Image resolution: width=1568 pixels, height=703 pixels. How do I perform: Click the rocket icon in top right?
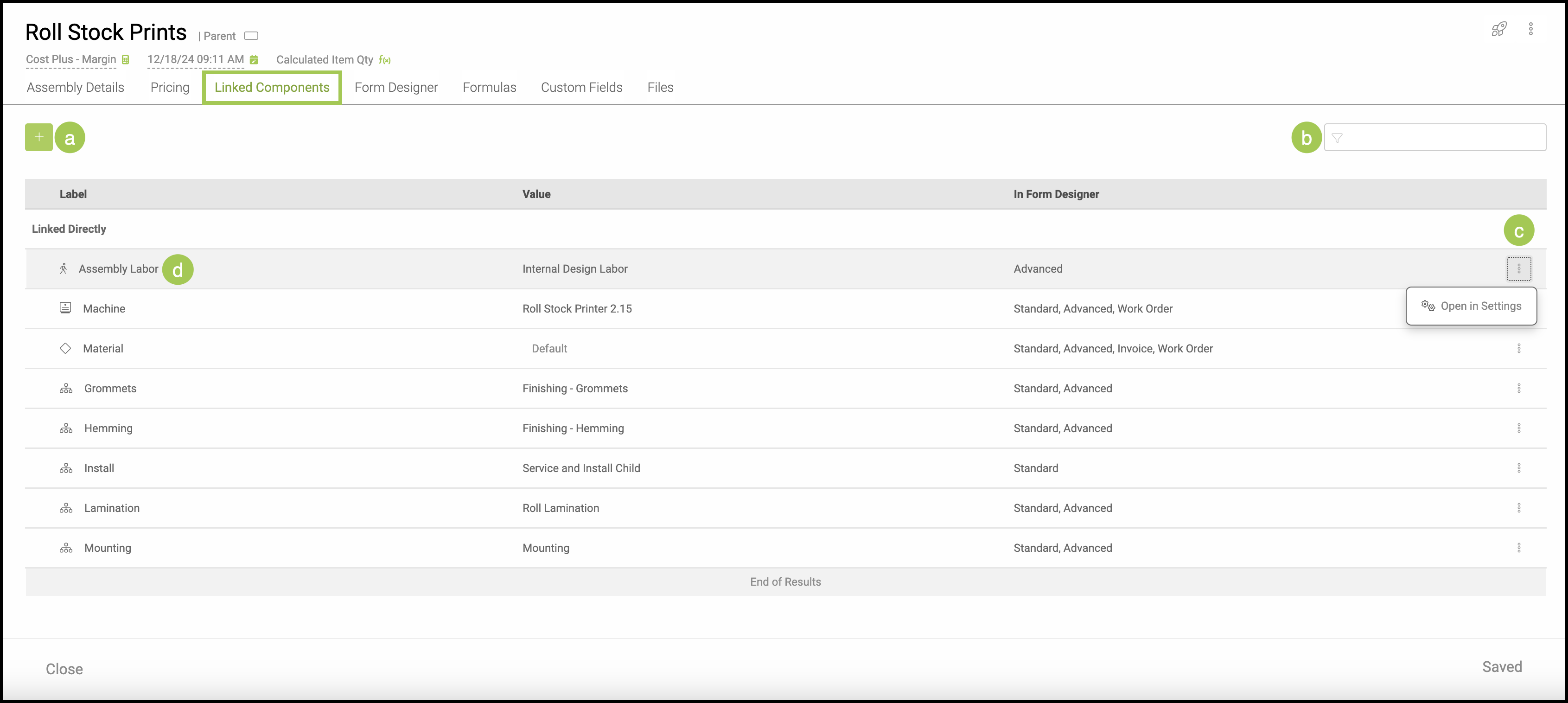[1498, 29]
